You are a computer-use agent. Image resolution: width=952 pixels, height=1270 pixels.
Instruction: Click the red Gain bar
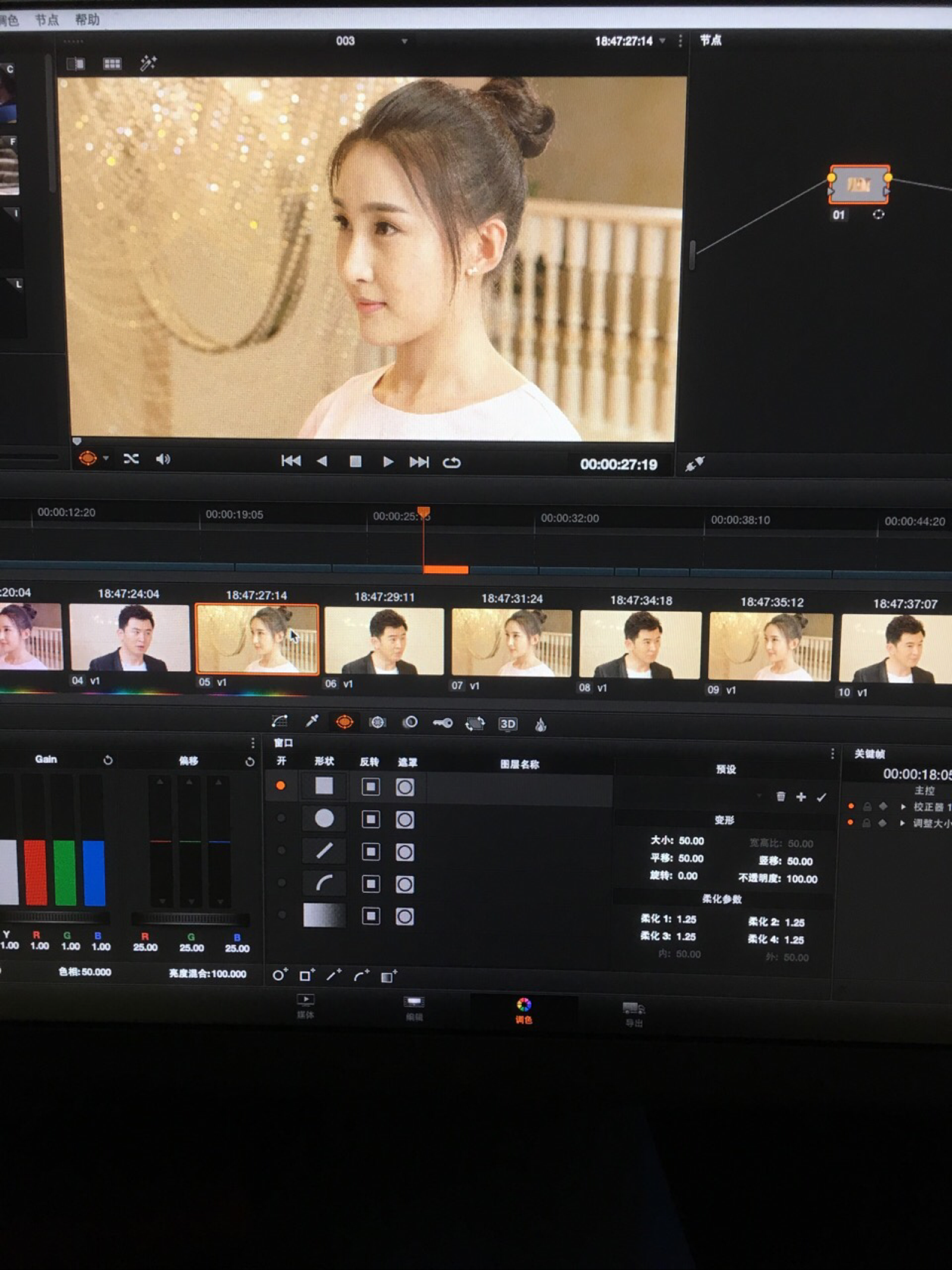pyautogui.click(x=36, y=872)
